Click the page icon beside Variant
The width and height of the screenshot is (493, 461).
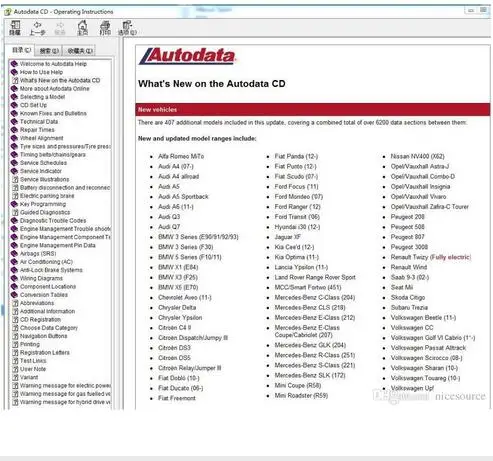[15, 377]
